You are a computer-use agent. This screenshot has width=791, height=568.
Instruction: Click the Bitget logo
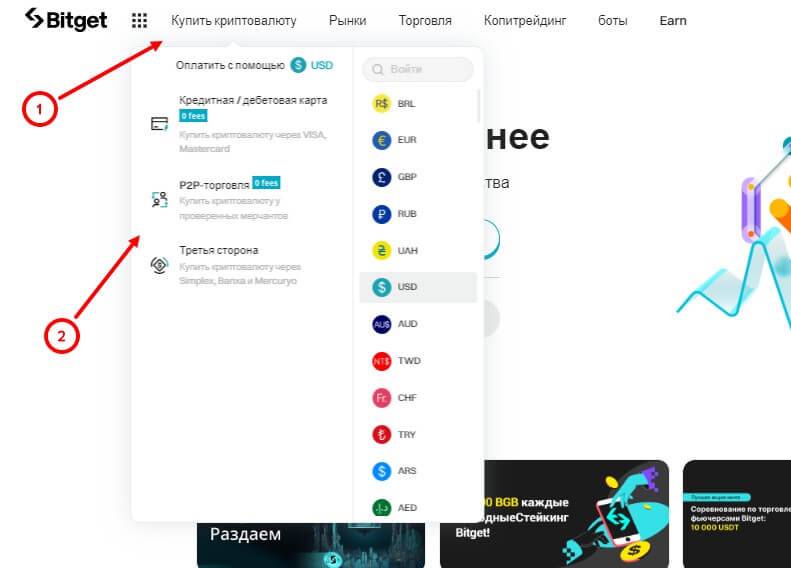66,20
